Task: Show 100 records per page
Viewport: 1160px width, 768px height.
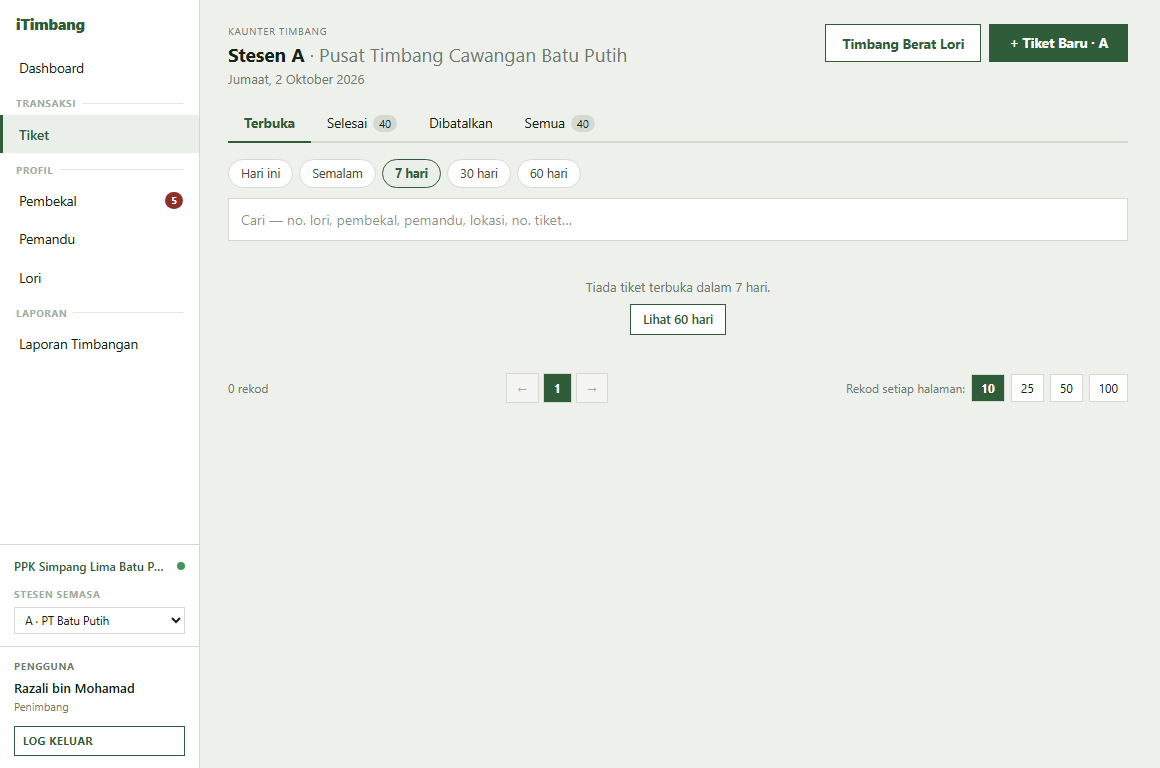Action: 1108,388
